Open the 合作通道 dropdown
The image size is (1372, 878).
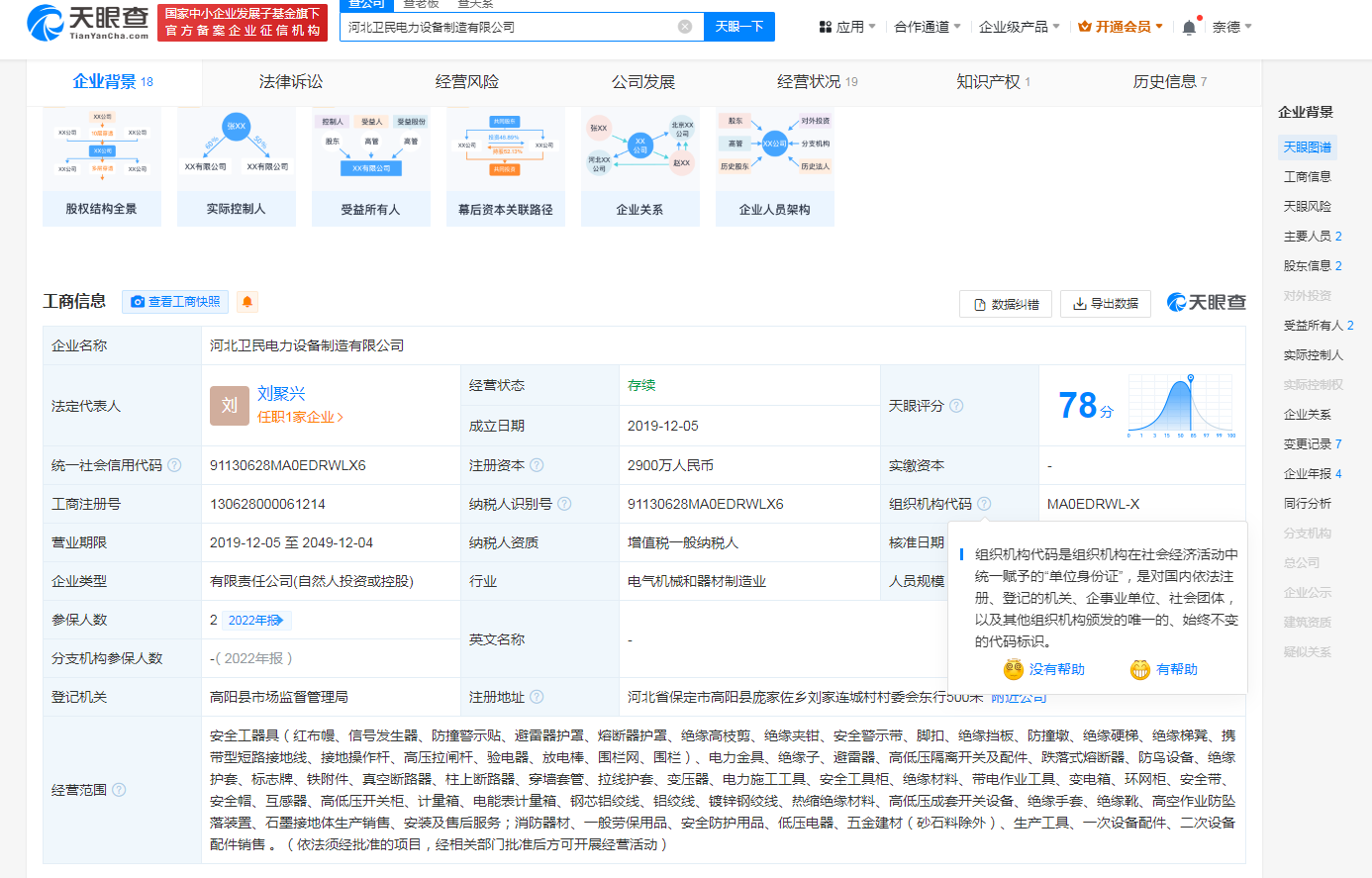[x=928, y=27]
